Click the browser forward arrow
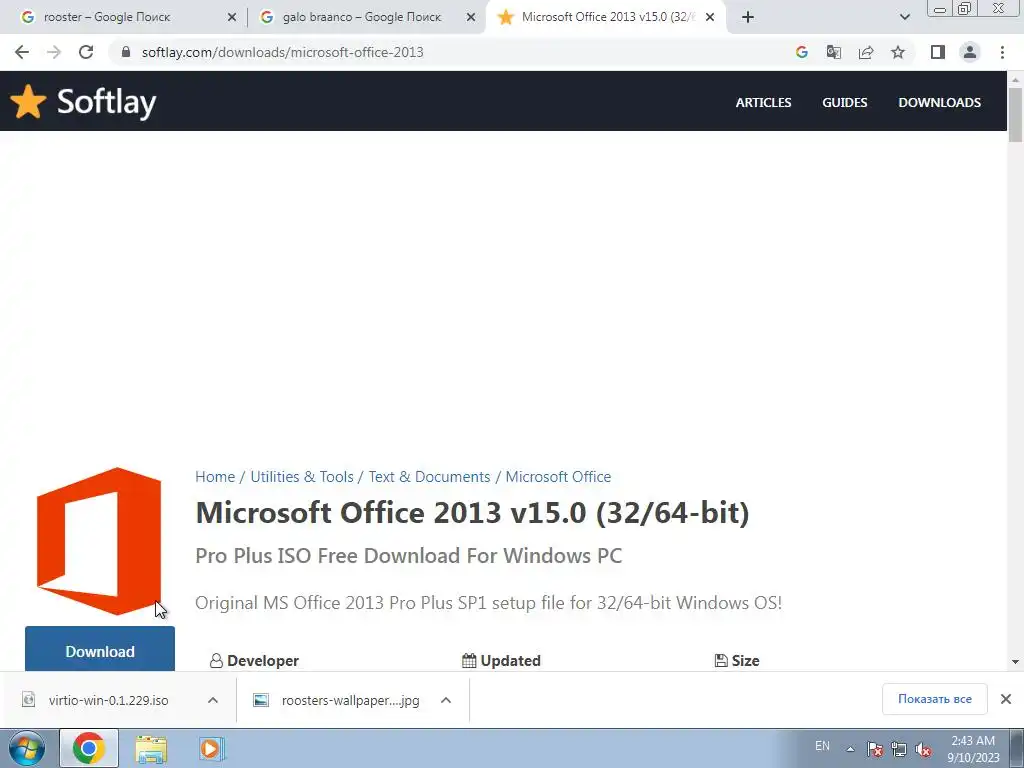The height and width of the screenshot is (768, 1024). [x=54, y=52]
